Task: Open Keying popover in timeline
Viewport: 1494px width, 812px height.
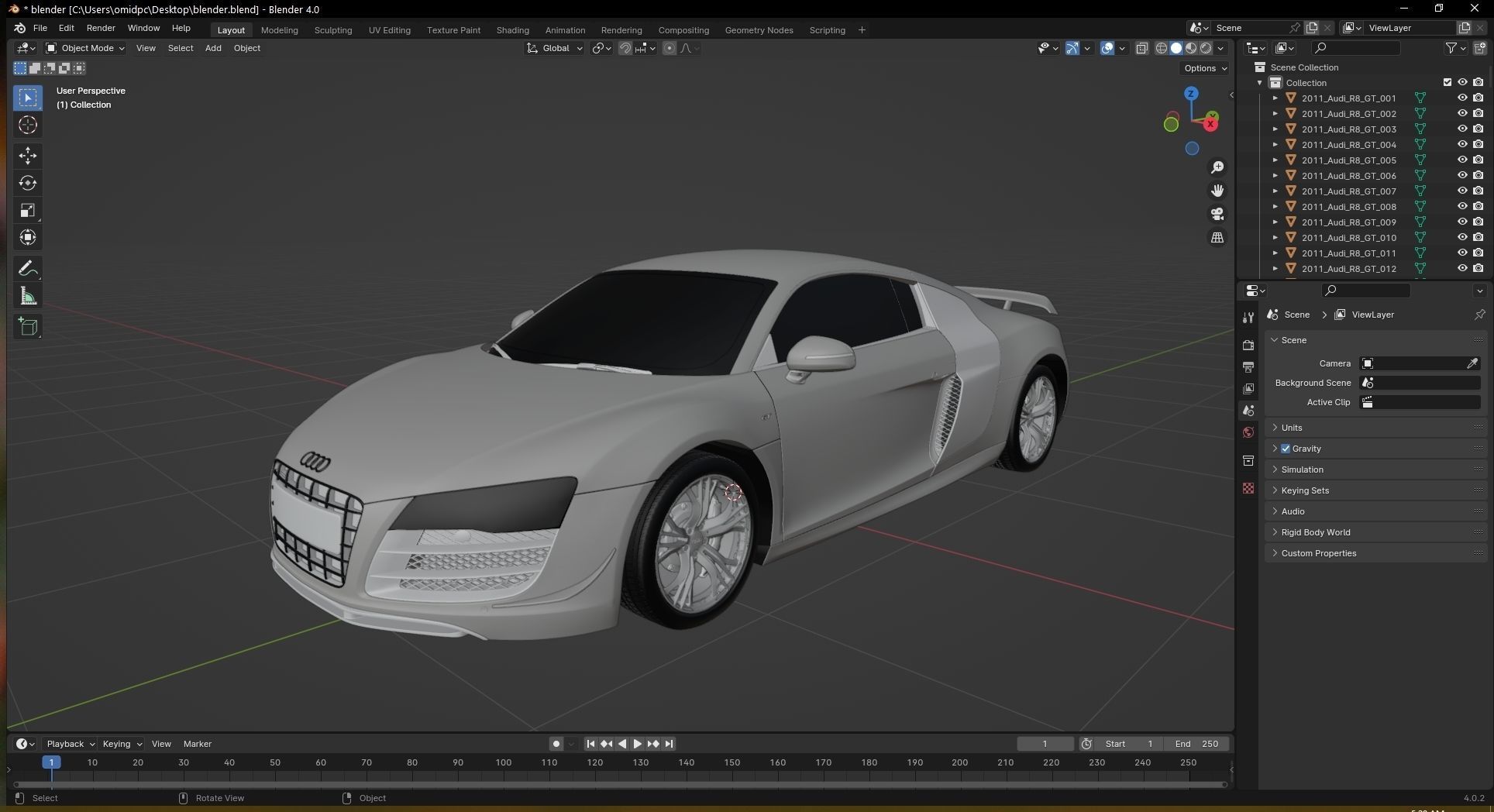Action: (x=122, y=744)
